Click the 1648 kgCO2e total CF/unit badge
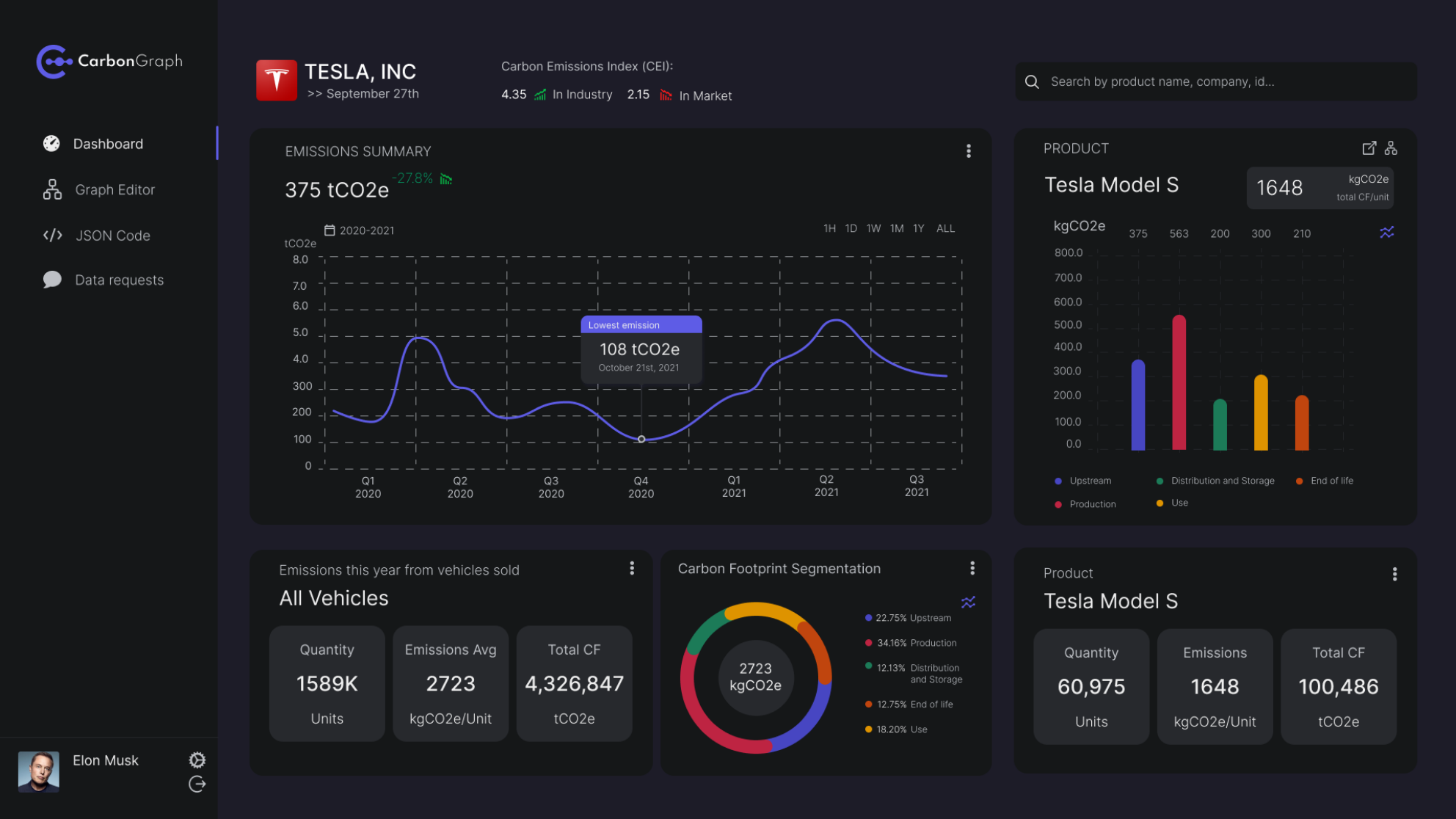Screen dimensions: 1456x819 tap(1320, 188)
